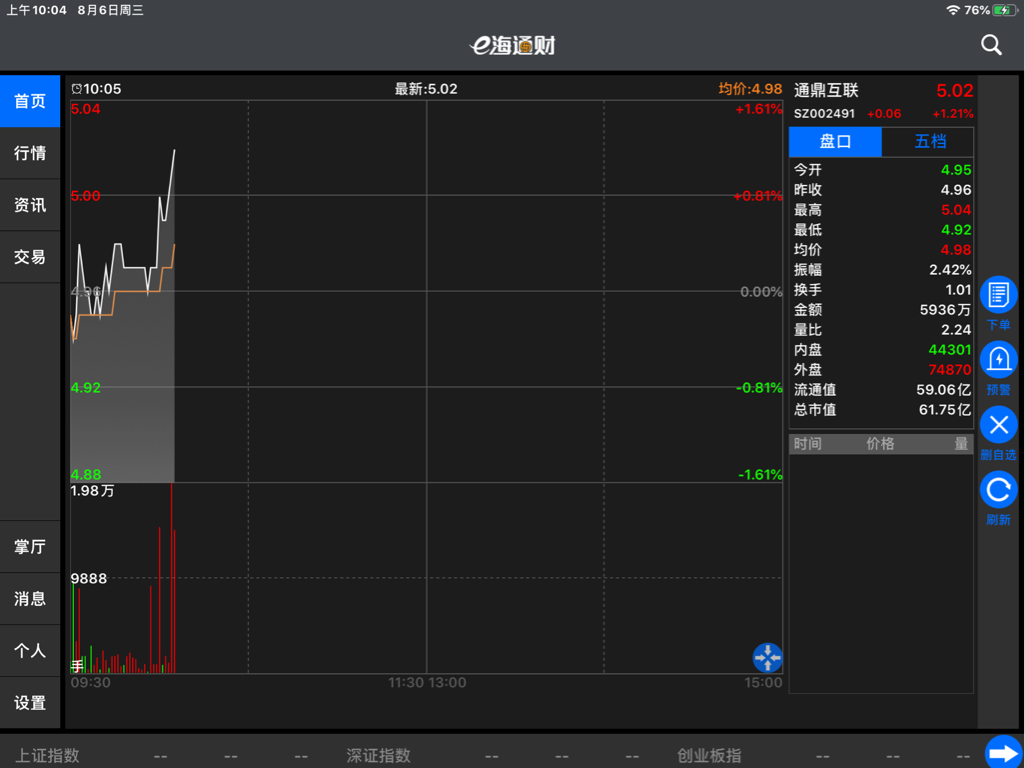Go to 首页 in the sidebar
The image size is (1025, 768).
pyautogui.click(x=30, y=101)
